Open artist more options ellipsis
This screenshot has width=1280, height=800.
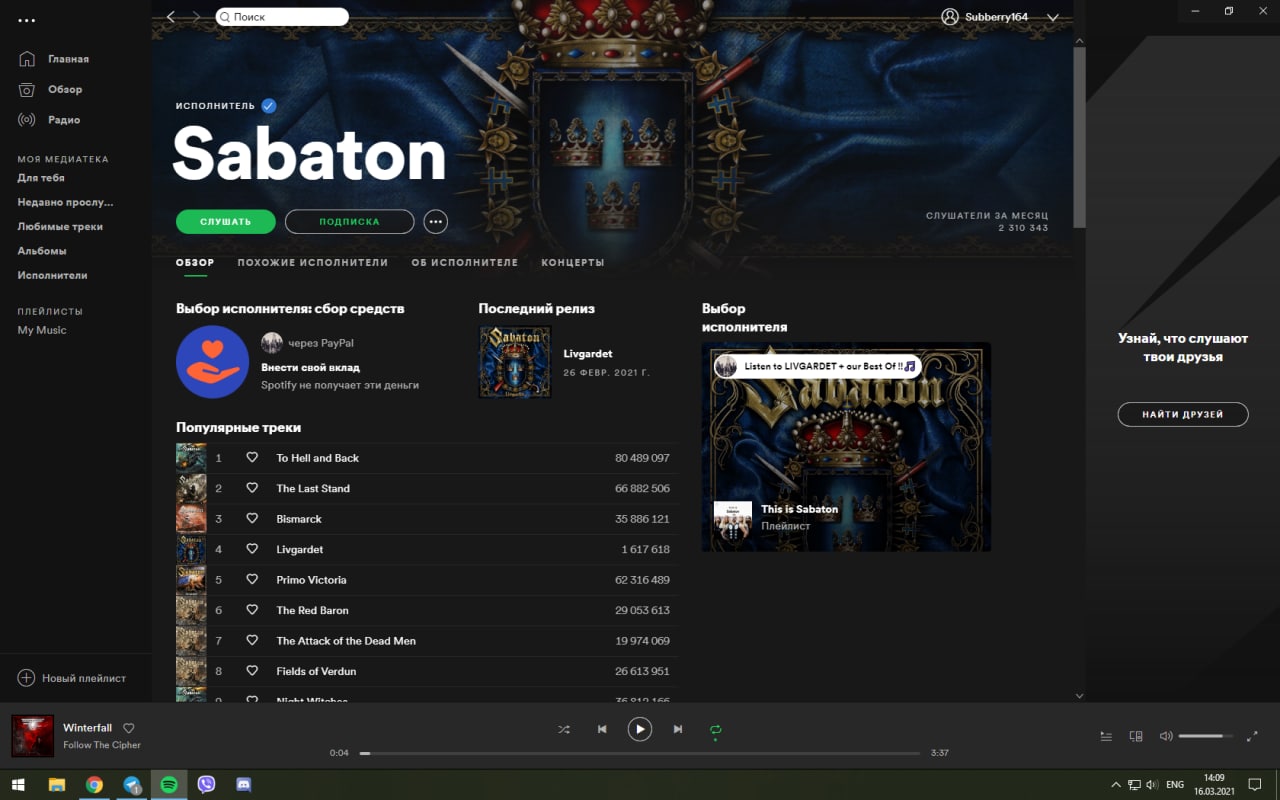[x=435, y=221]
